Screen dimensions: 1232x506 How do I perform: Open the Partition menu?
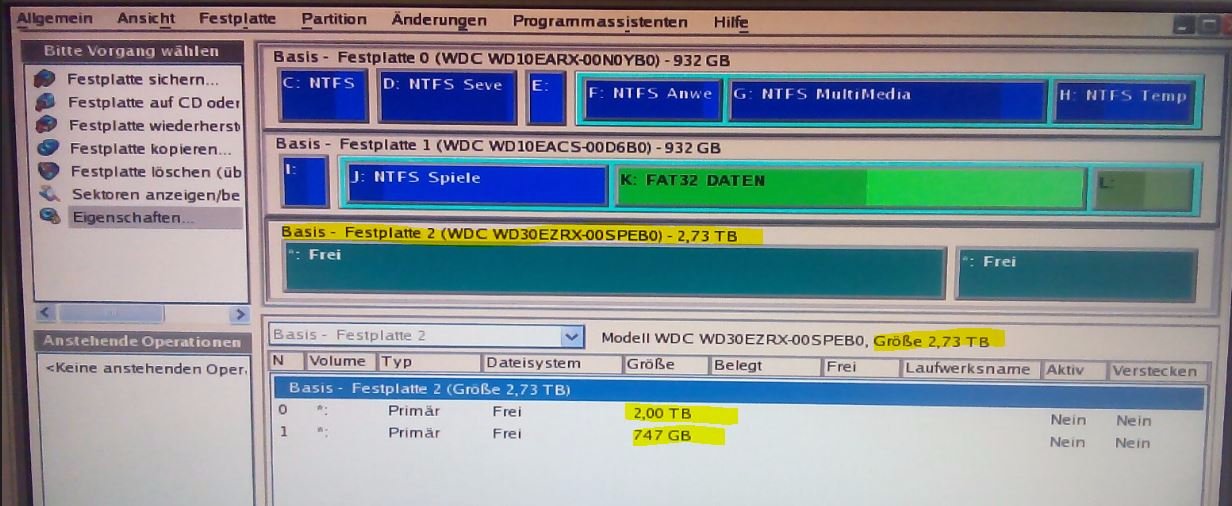[334, 20]
